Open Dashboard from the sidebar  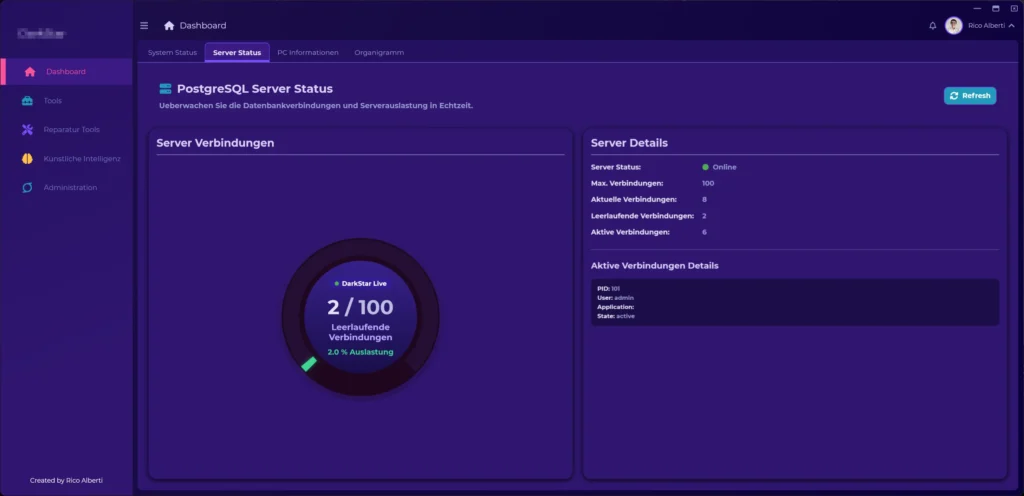67,72
